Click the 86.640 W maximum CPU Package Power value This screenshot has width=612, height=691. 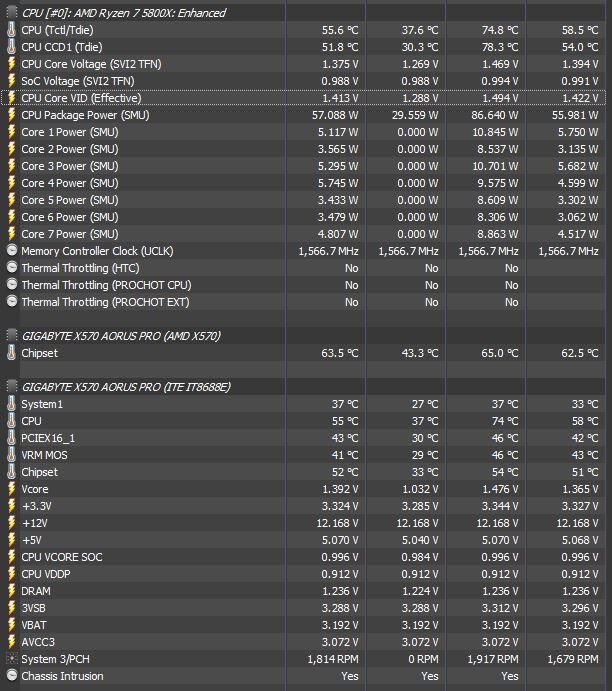(x=495, y=115)
